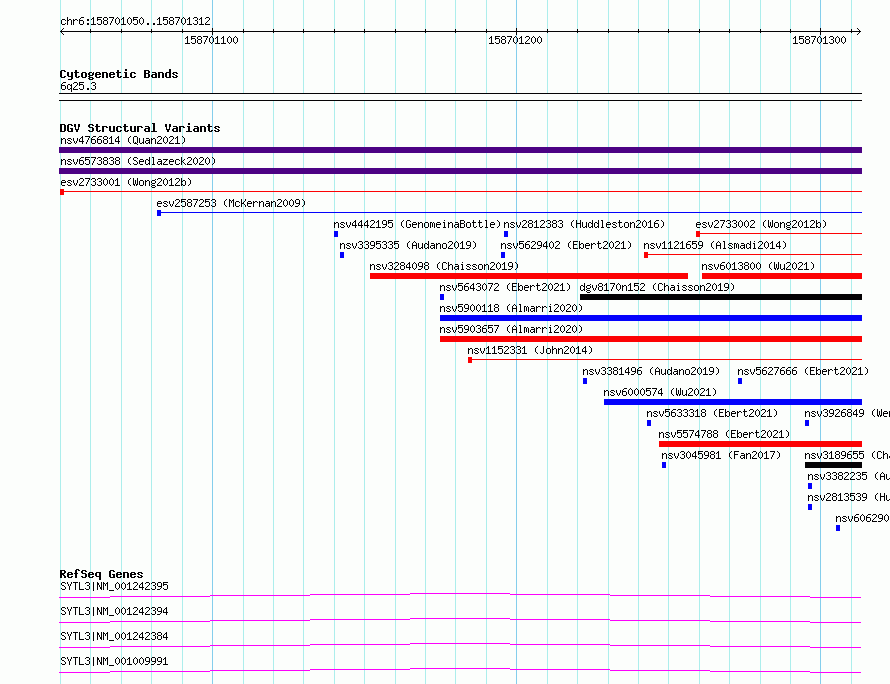The height and width of the screenshot is (684, 890).
Task: Click blue marker under nsv3045981 (Fan2017)
Action: 664,465
